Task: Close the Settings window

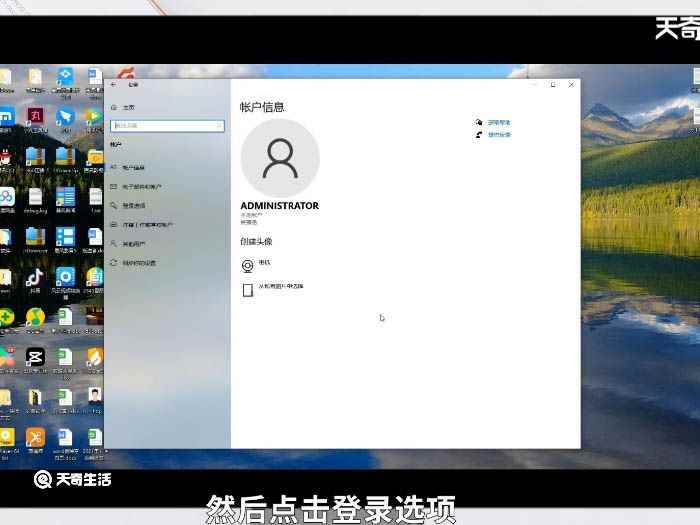Action: tap(571, 84)
